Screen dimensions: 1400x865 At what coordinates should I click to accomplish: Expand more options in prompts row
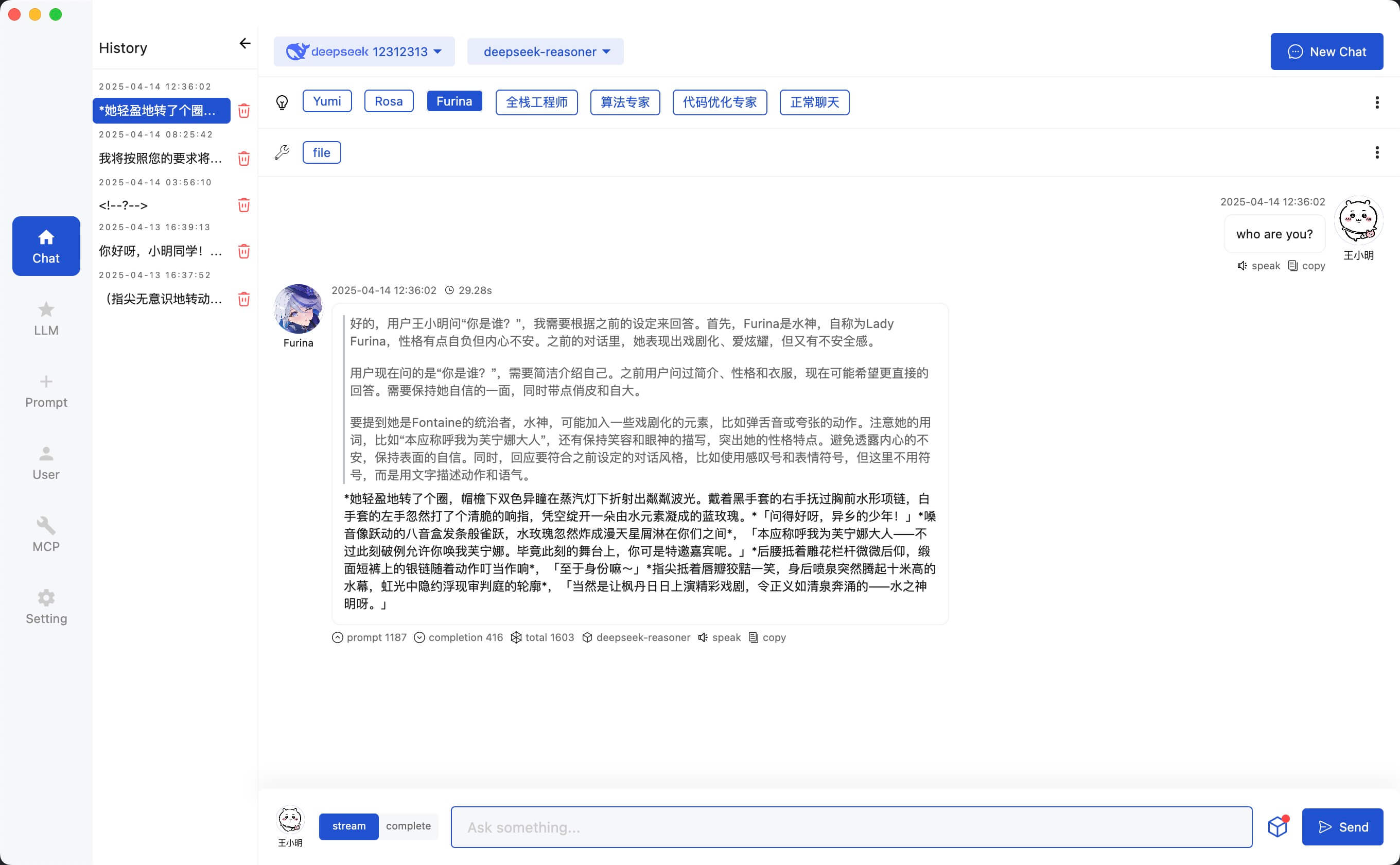1376,102
